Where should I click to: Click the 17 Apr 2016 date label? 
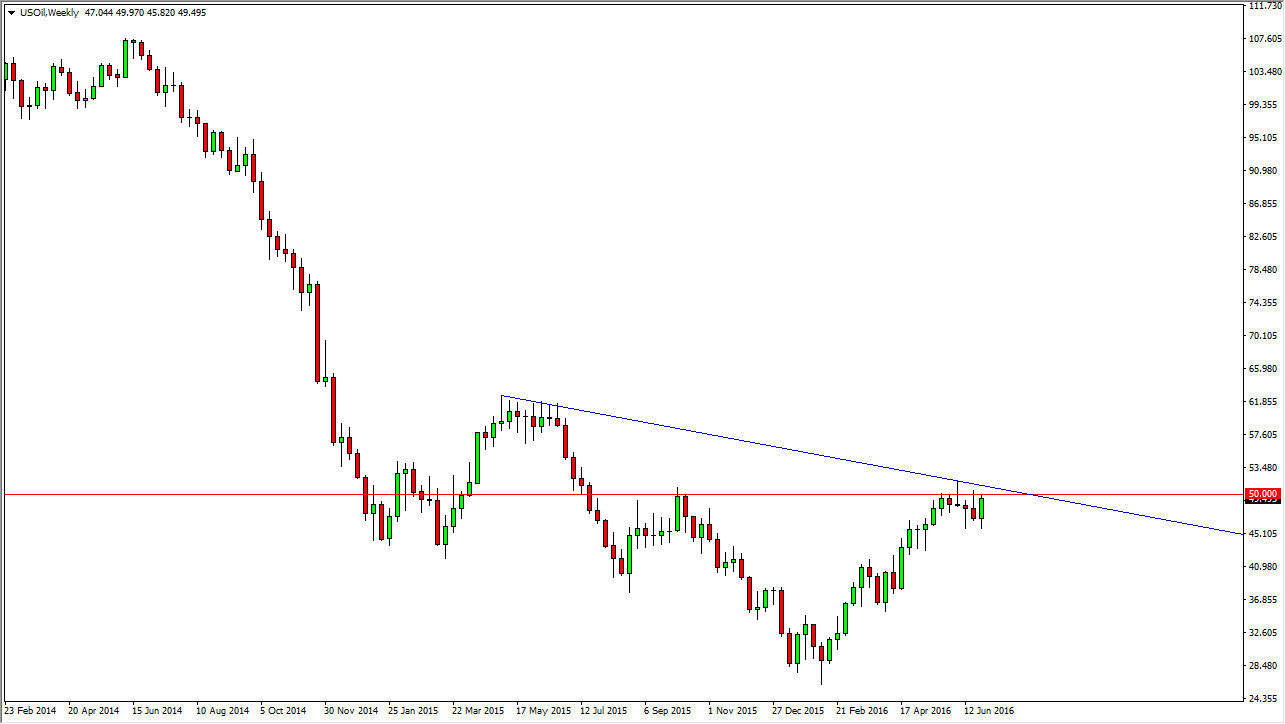[x=928, y=711]
